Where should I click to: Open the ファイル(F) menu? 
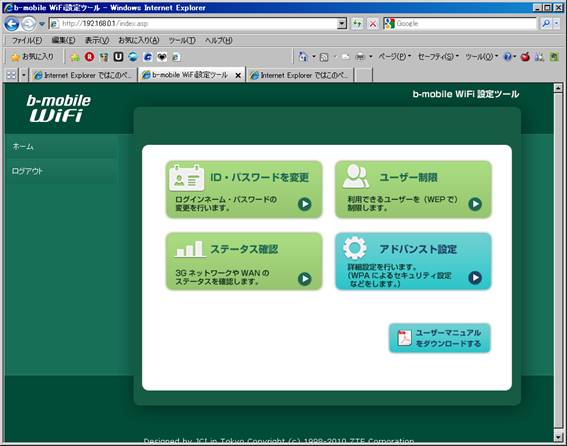(27, 40)
